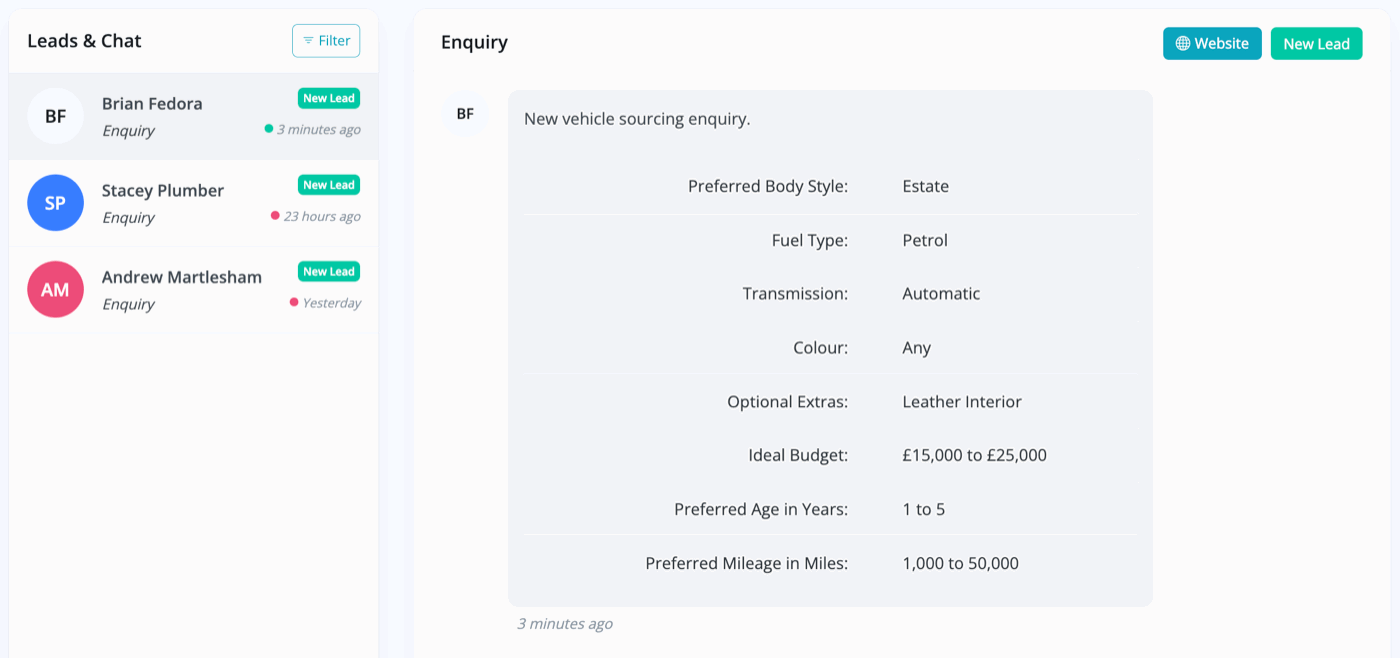1400x658 pixels.
Task: Click the Website source button
Action: 1212,44
